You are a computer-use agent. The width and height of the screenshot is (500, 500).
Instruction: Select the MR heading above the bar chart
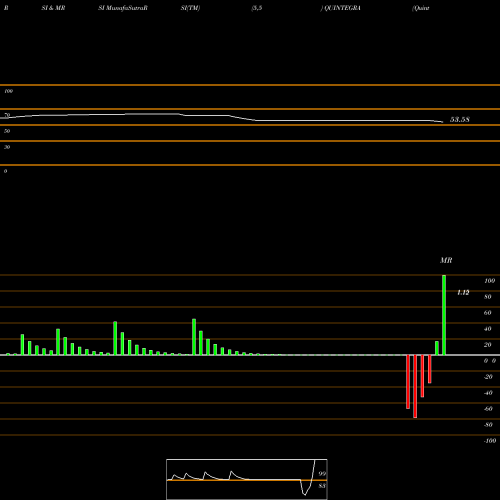pyautogui.click(x=446, y=260)
